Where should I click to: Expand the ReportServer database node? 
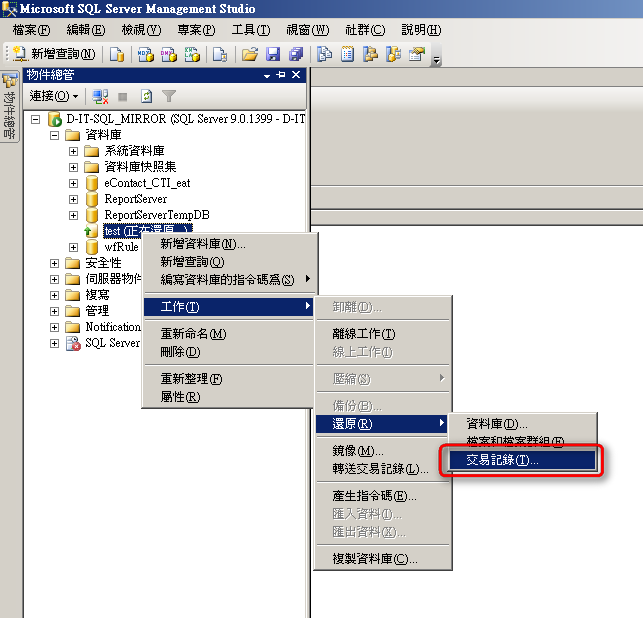point(73,199)
